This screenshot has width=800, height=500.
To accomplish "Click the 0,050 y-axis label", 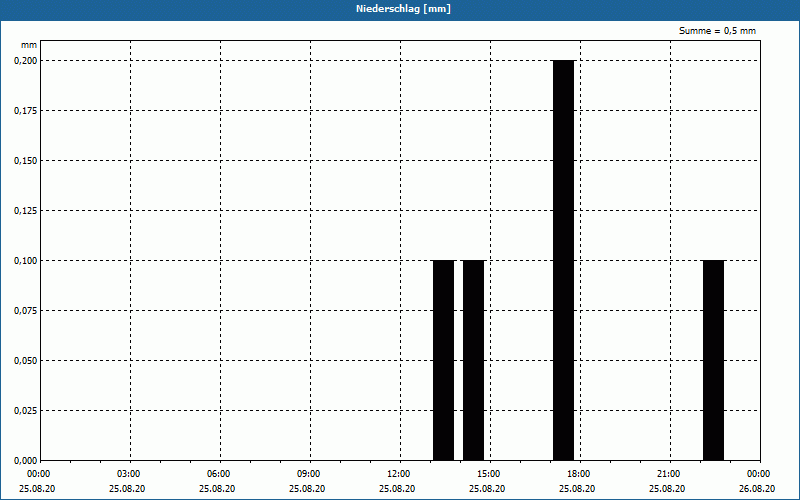I will [x=26, y=361].
